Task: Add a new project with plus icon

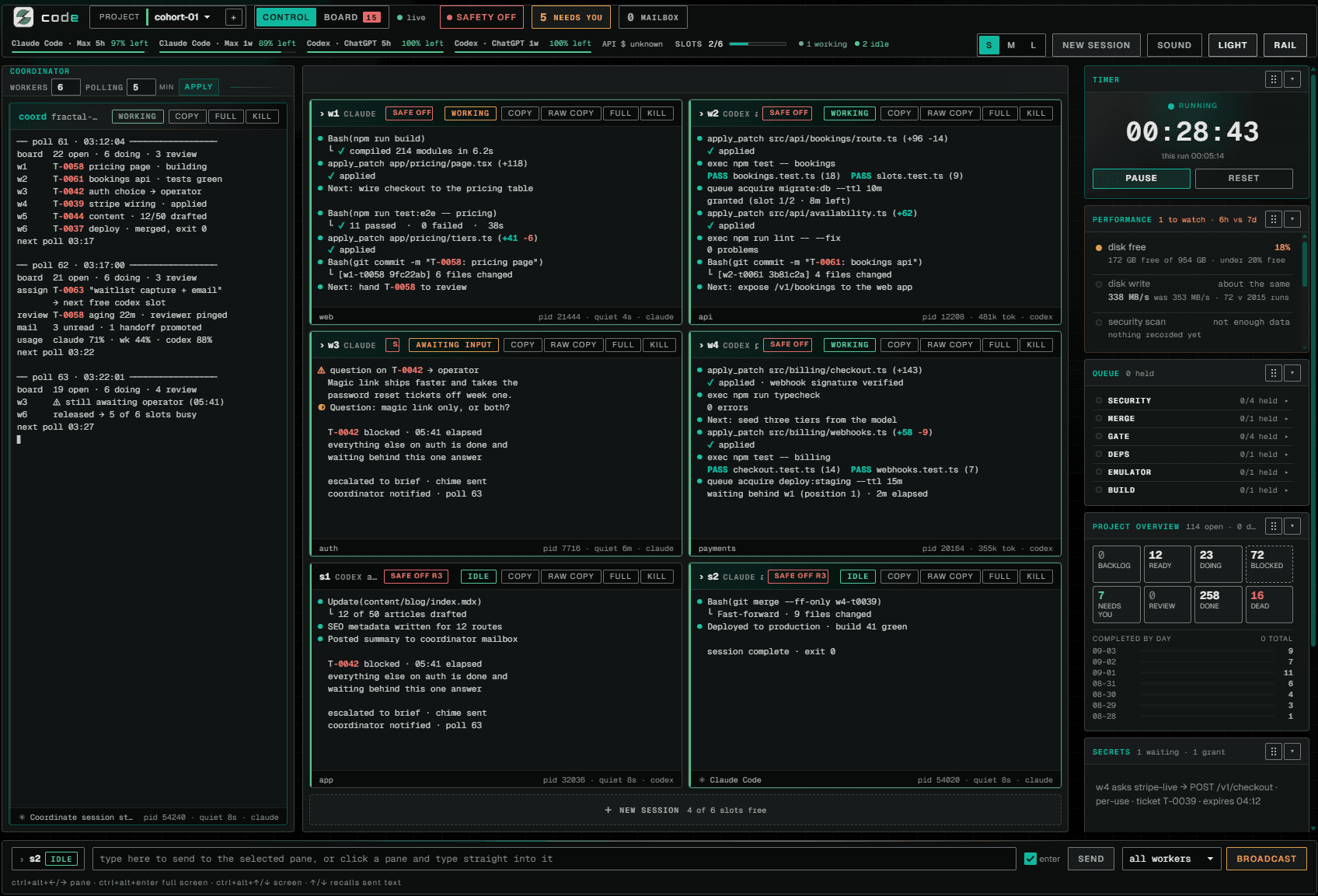Action: coord(233,17)
